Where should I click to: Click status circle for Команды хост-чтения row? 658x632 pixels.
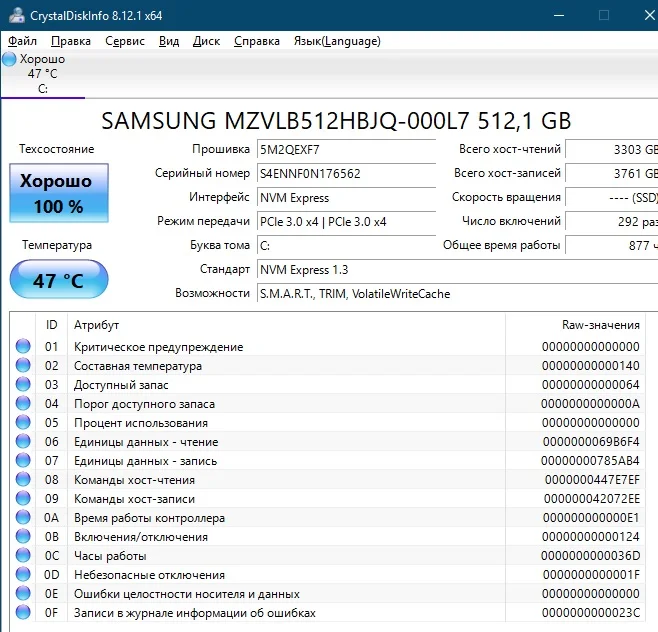coord(23,479)
